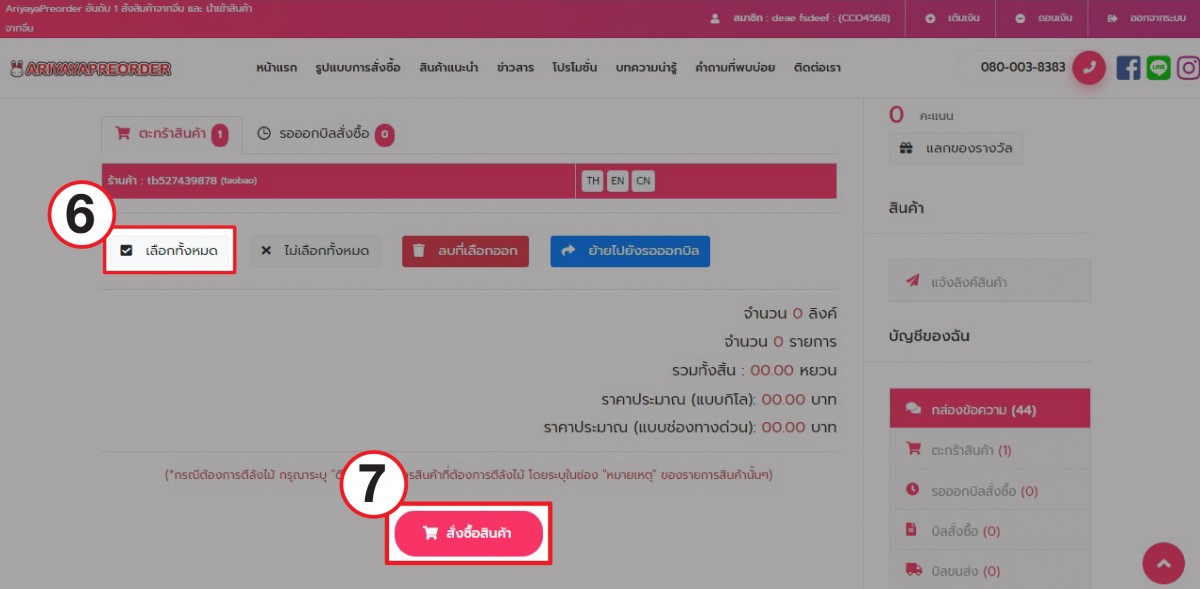Click the gift icon แลกของรางวัล button

tap(956, 149)
